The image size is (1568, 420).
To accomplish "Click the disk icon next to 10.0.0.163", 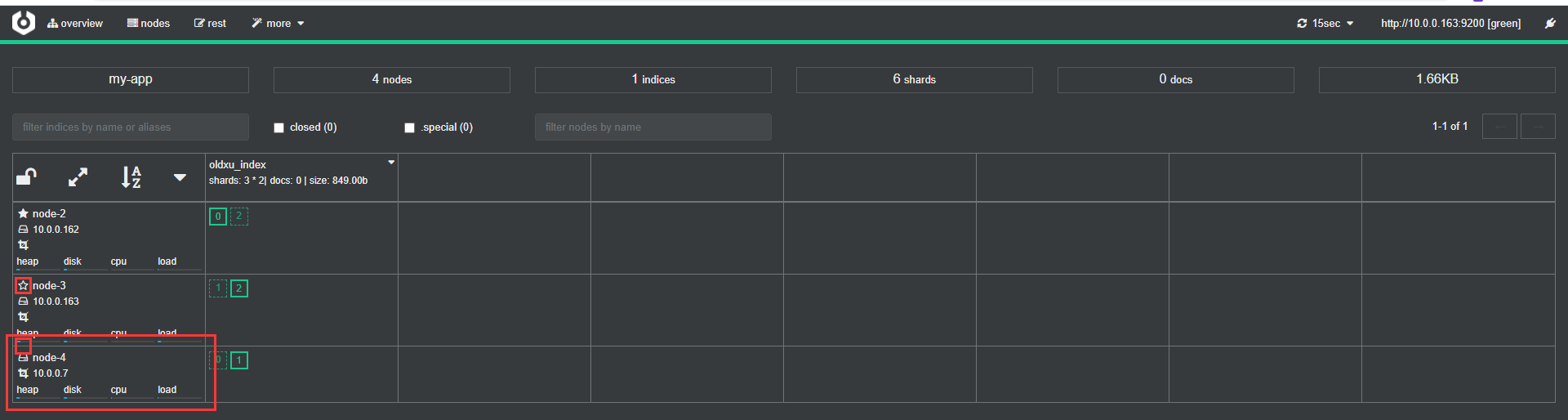I will click(23, 302).
